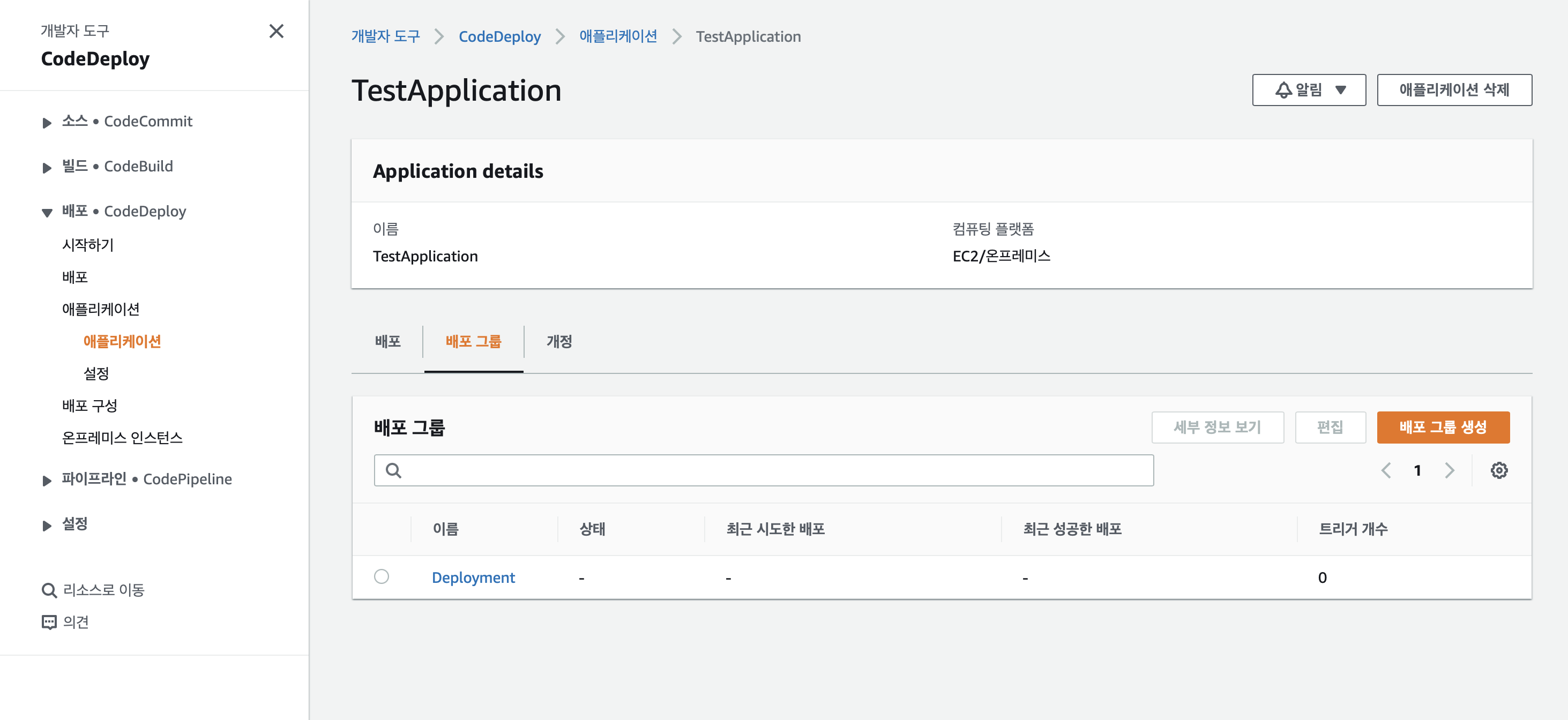Click the 배포 그룹 생성 button
Viewport: 1568px width, 720px height.
(1443, 427)
